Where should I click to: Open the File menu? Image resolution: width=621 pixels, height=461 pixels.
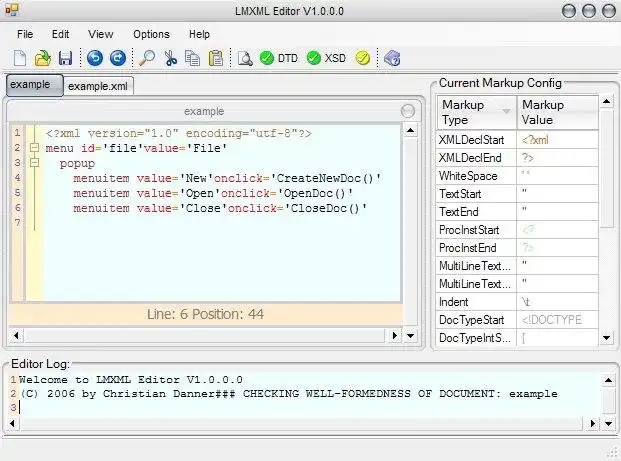pyautogui.click(x=25, y=34)
